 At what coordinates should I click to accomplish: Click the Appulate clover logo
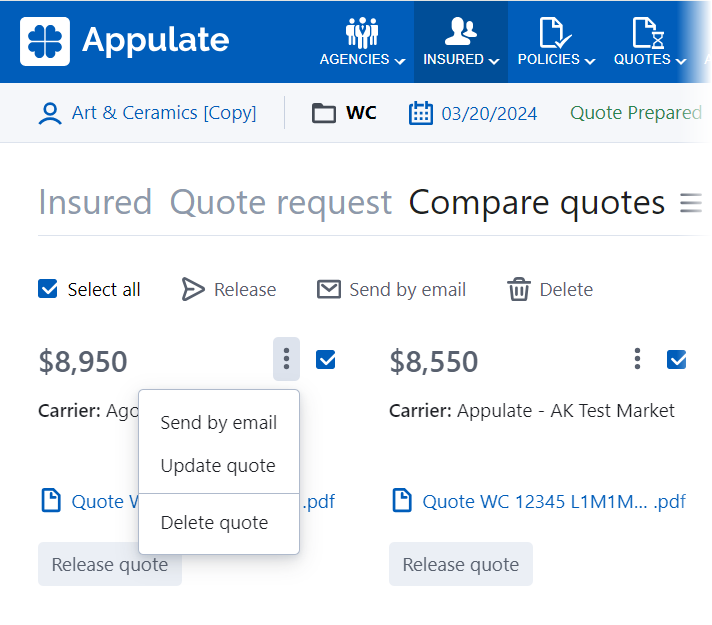[x=45, y=41]
